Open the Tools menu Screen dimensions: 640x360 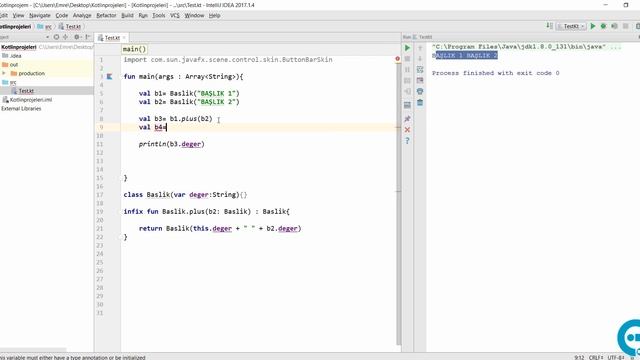159,16
